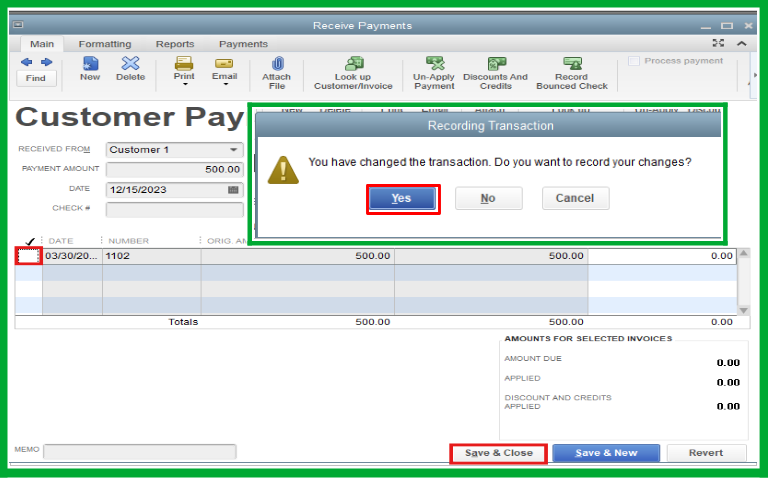
Task: Click the Find button
Action: click(x=36, y=78)
